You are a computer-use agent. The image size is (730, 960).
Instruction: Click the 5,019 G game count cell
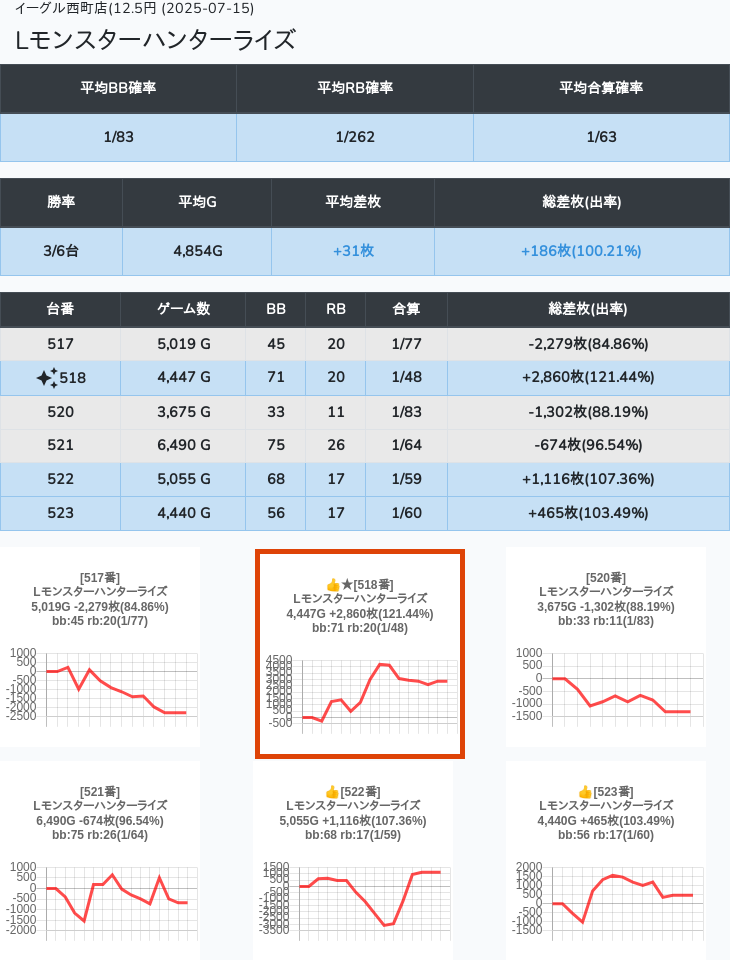[183, 344]
